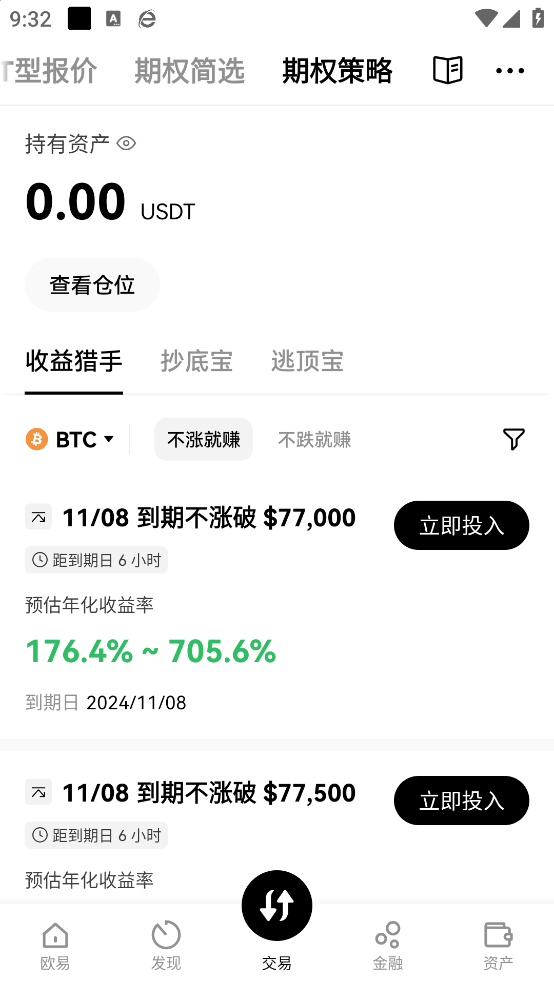Open the options guide book icon
Image resolution: width=554 pixels, height=984 pixels.
[x=448, y=70]
